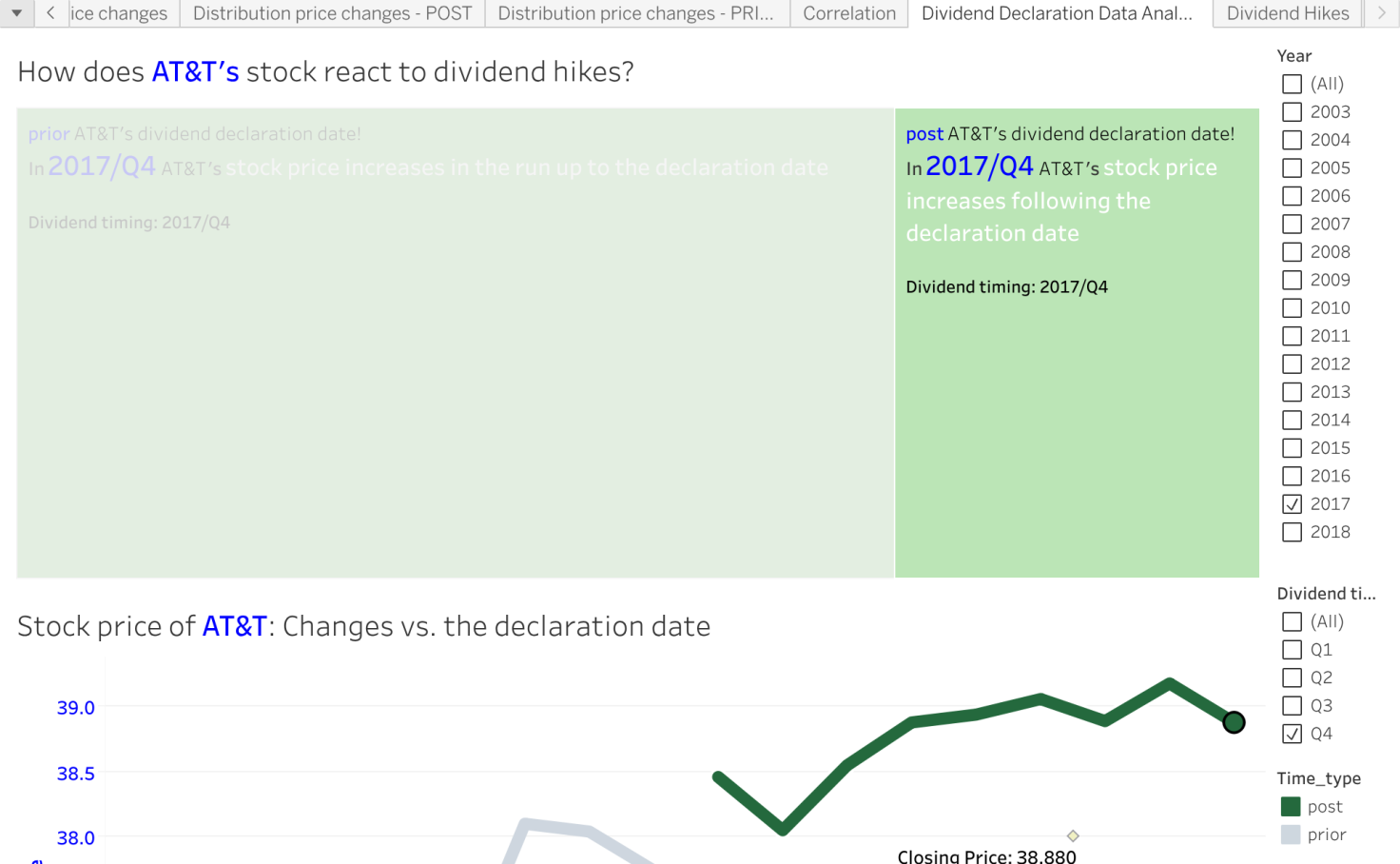Click the light gray prior legend swatch
The image size is (1400, 864).
click(1291, 835)
